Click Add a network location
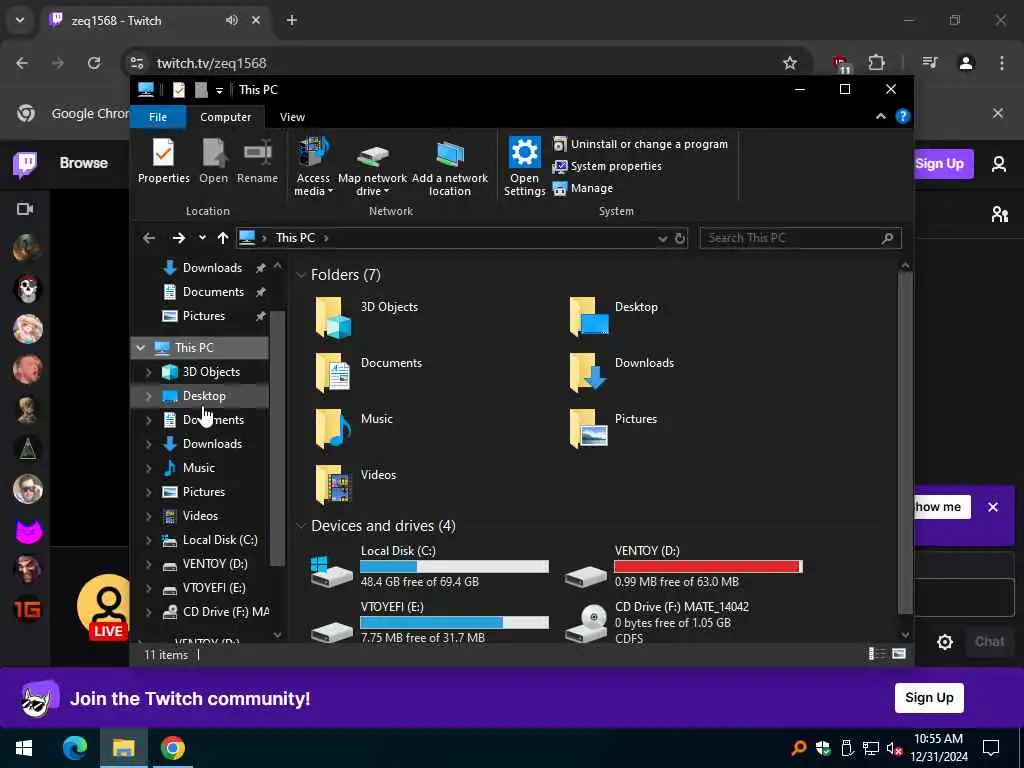 coord(449,167)
